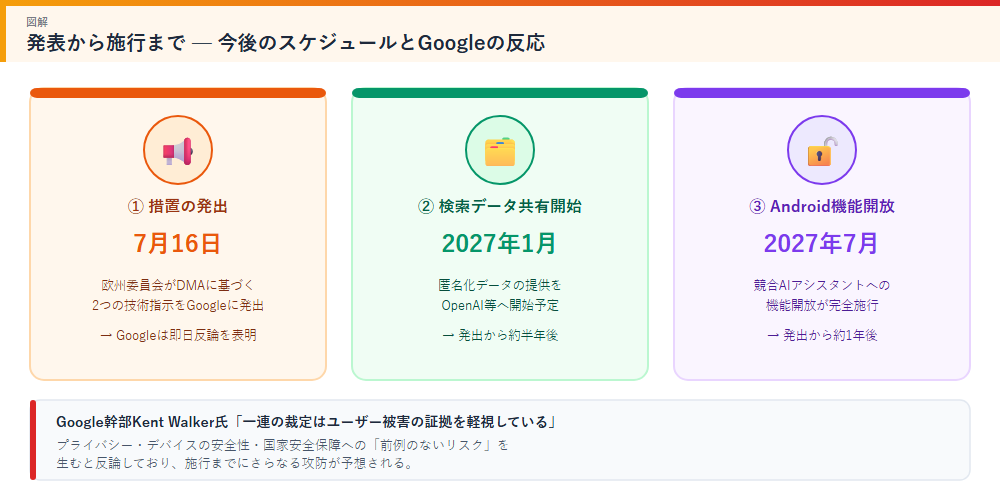Click the date "2027年7月"

pos(821,243)
